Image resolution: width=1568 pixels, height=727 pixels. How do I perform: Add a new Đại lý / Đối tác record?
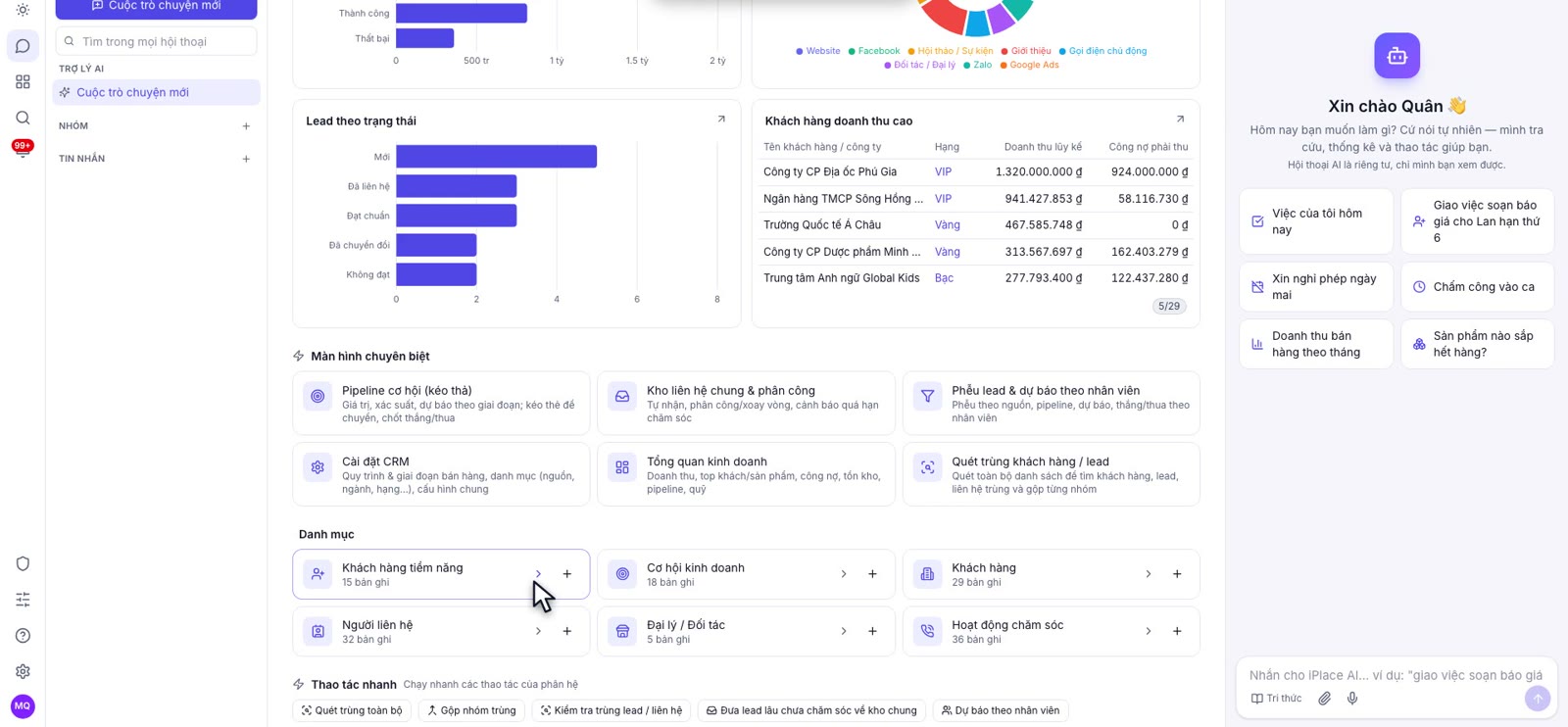click(x=872, y=632)
